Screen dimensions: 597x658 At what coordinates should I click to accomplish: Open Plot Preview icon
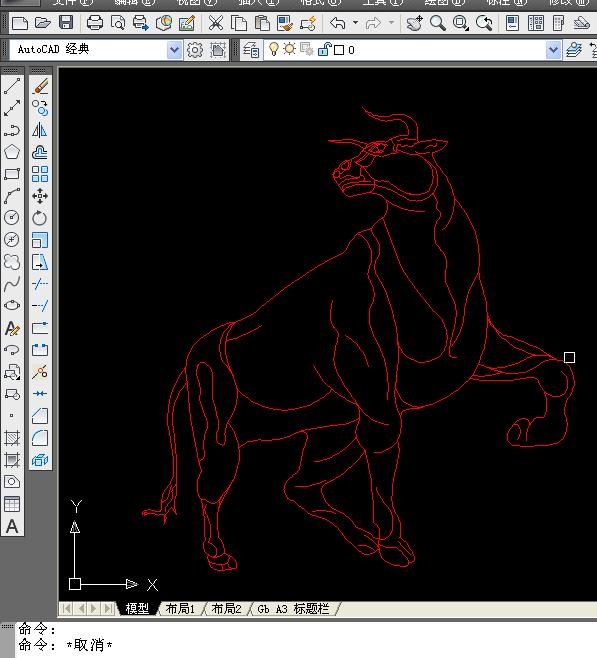click(x=118, y=23)
